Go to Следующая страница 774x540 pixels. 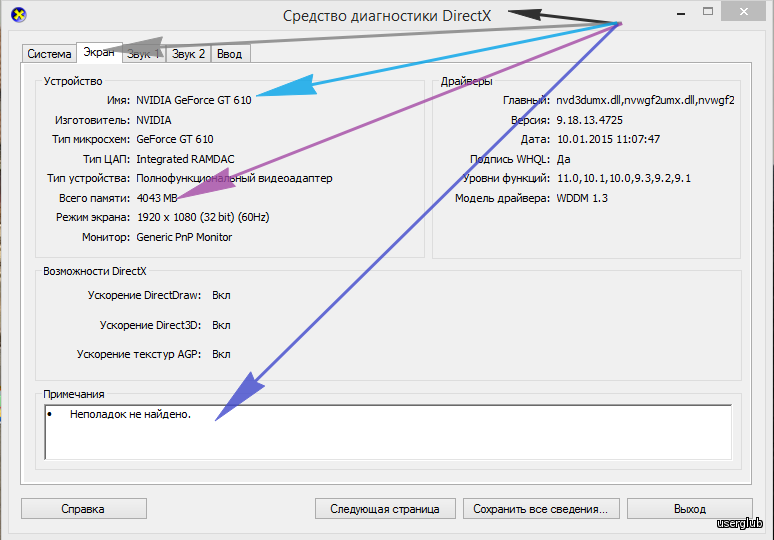(385, 509)
